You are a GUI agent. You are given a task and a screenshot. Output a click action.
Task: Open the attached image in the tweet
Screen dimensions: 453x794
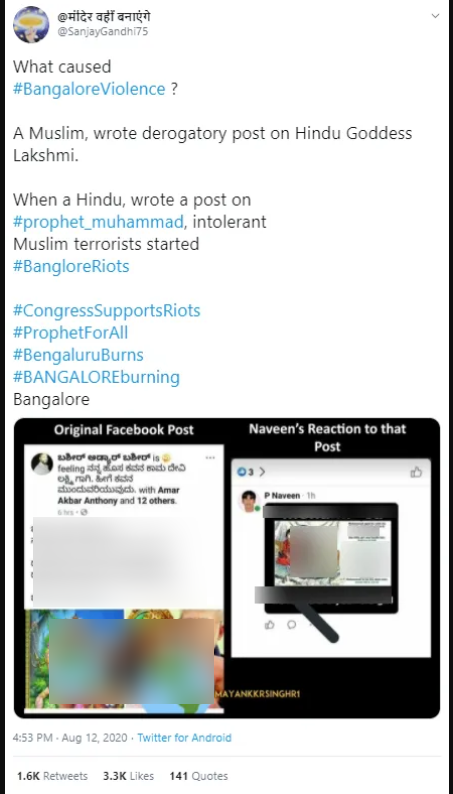pyautogui.click(x=227, y=568)
